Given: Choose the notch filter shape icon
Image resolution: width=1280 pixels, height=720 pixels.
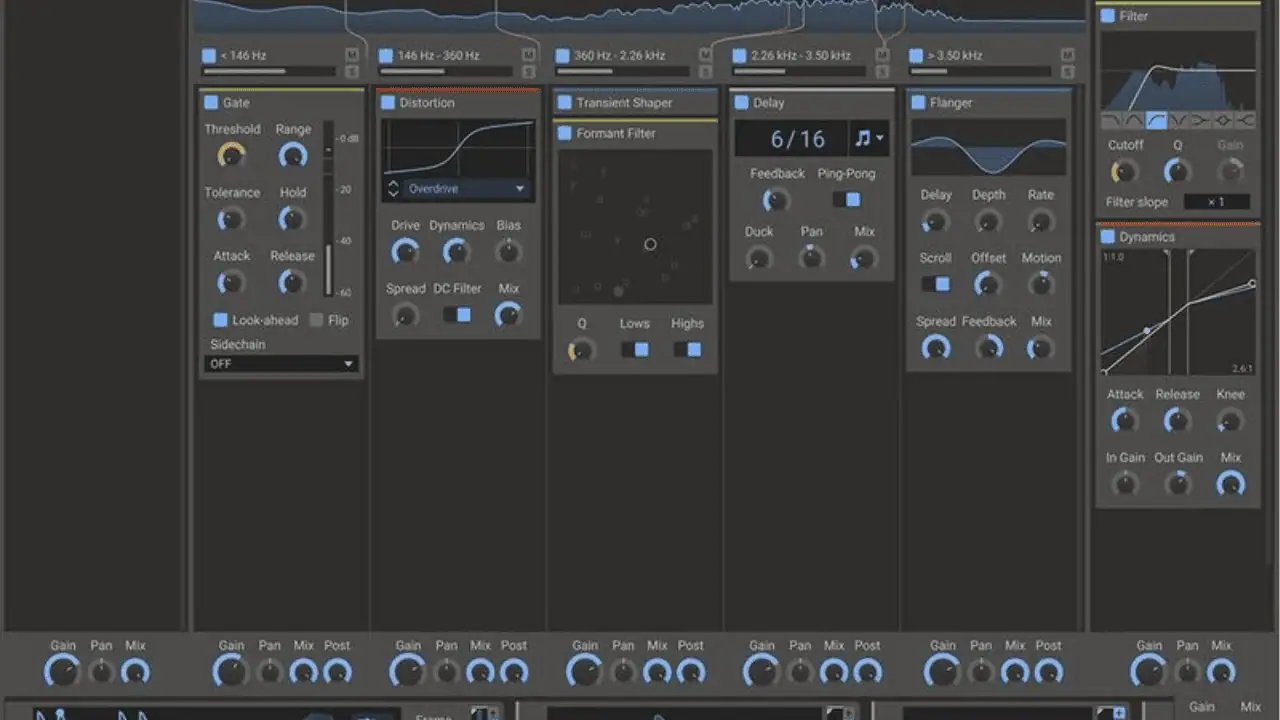Looking at the screenshot, I should click(1178, 120).
